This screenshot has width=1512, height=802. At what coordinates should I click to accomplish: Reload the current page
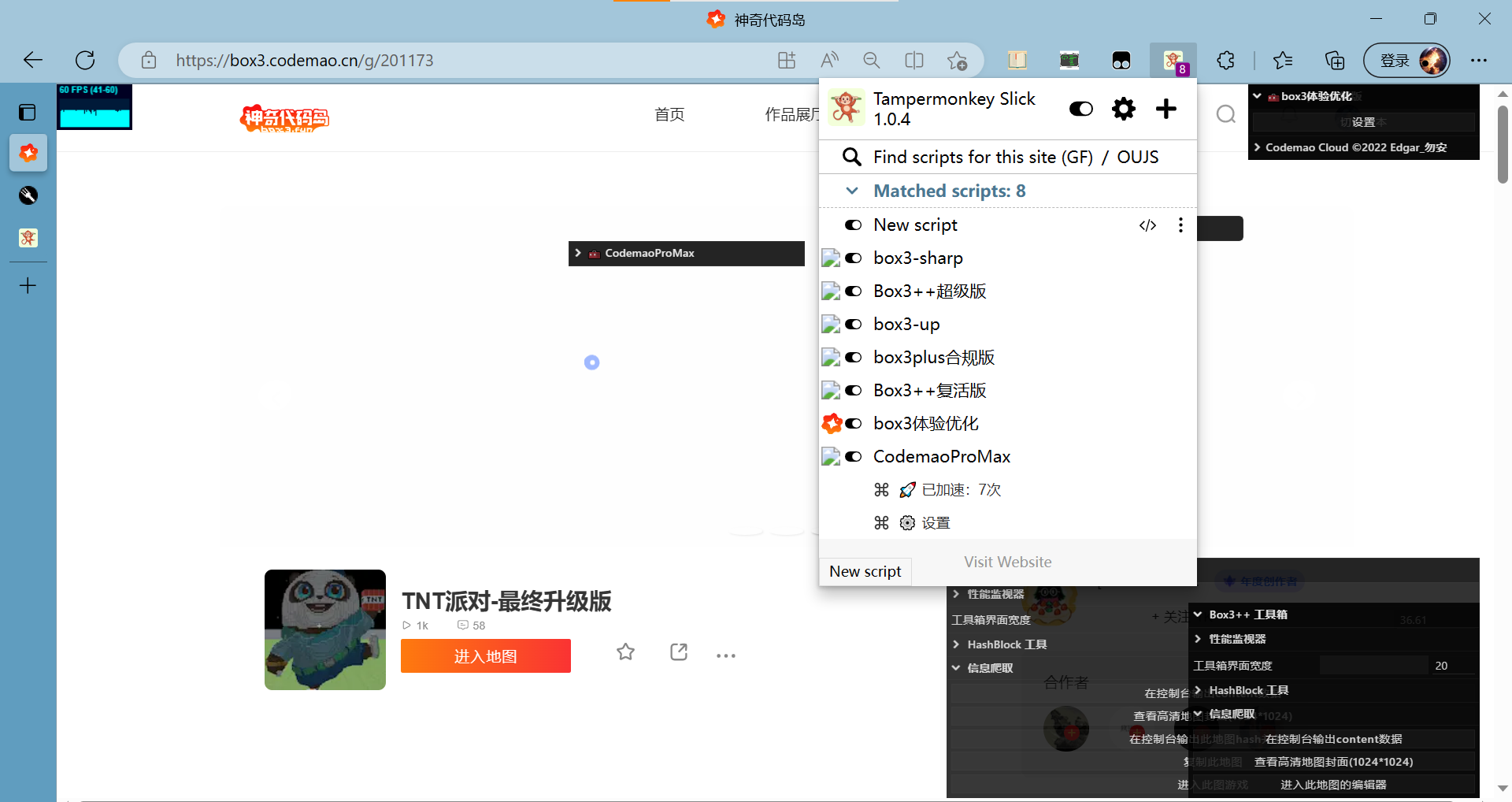[x=85, y=60]
